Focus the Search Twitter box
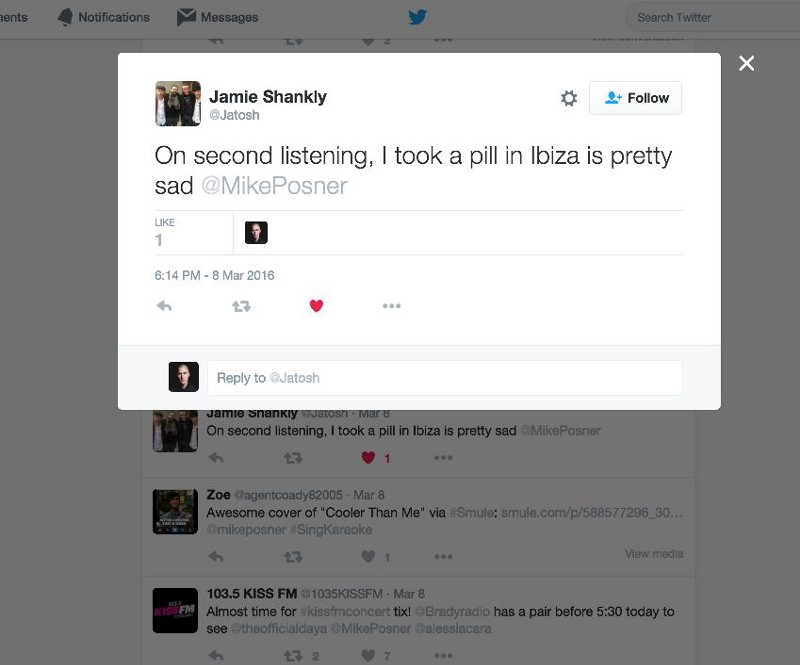This screenshot has height=665, width=800. pos(712,17)
